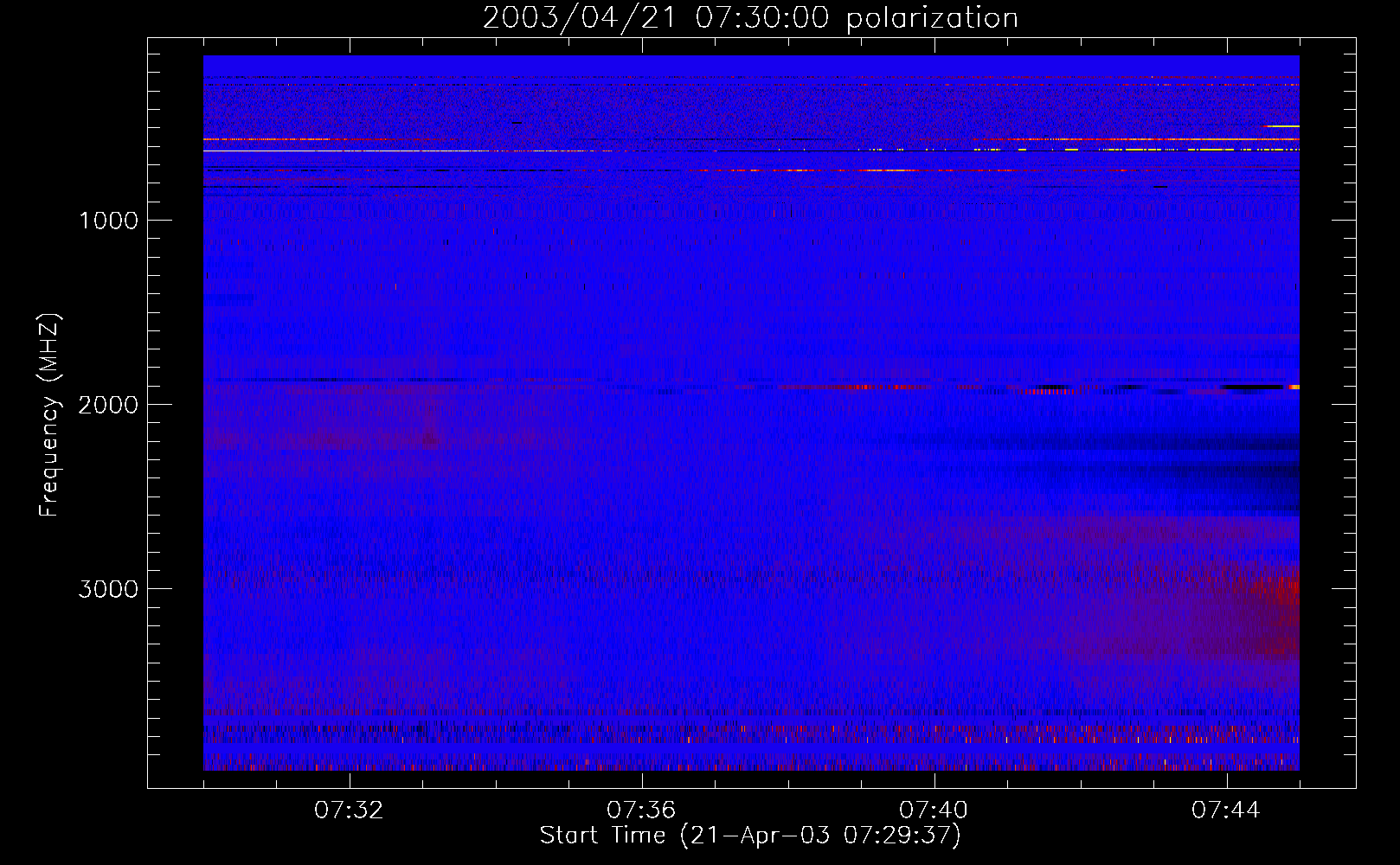Click the "07:36" time tick label
The height and width of the screenshot is (865, 1400).
point(641,811)
